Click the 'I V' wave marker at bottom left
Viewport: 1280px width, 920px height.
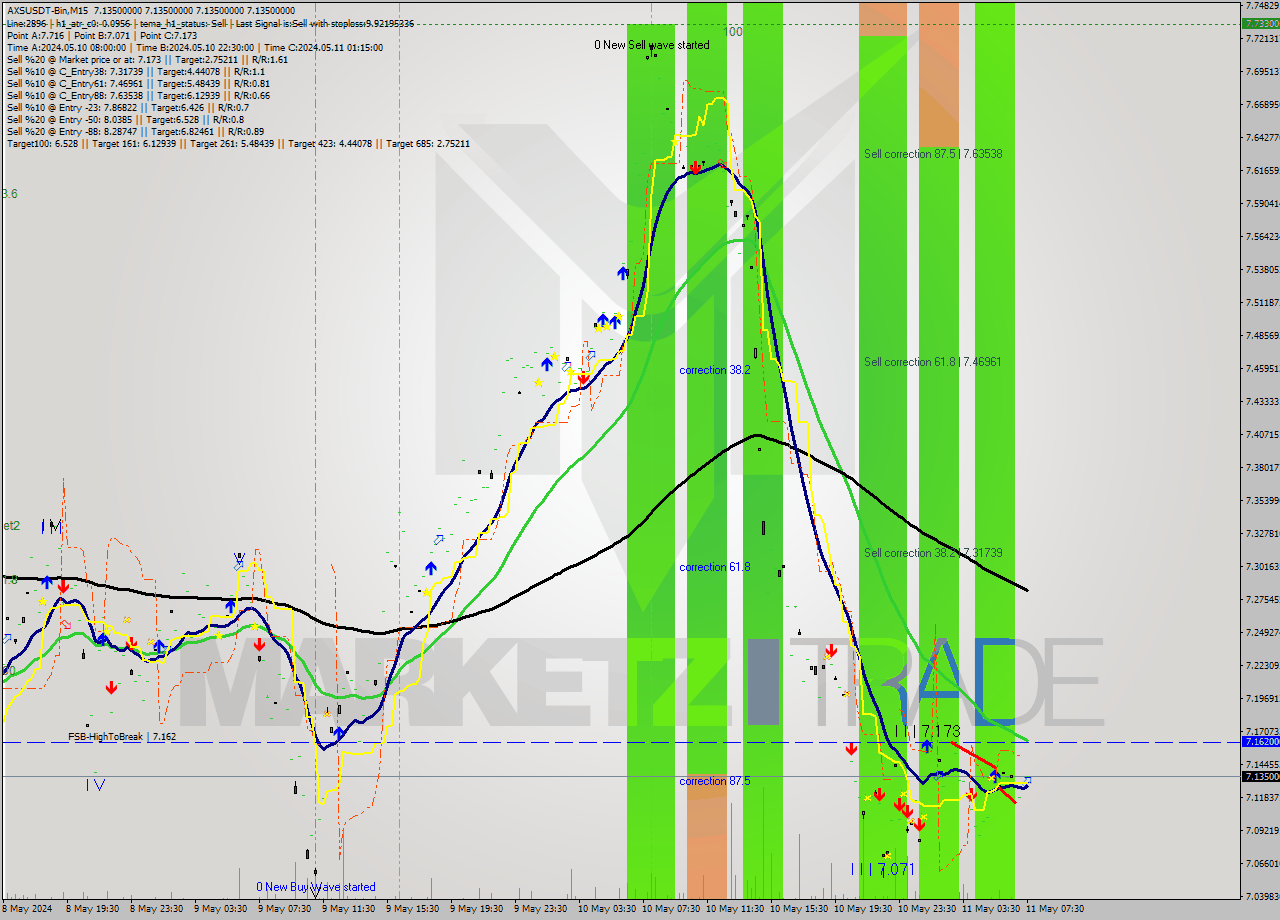[95, 785]
